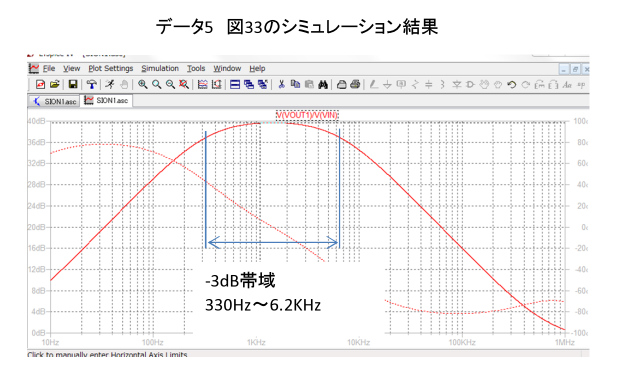Select the SION1.asc waveform plot tab

click(x=106, y=101)
